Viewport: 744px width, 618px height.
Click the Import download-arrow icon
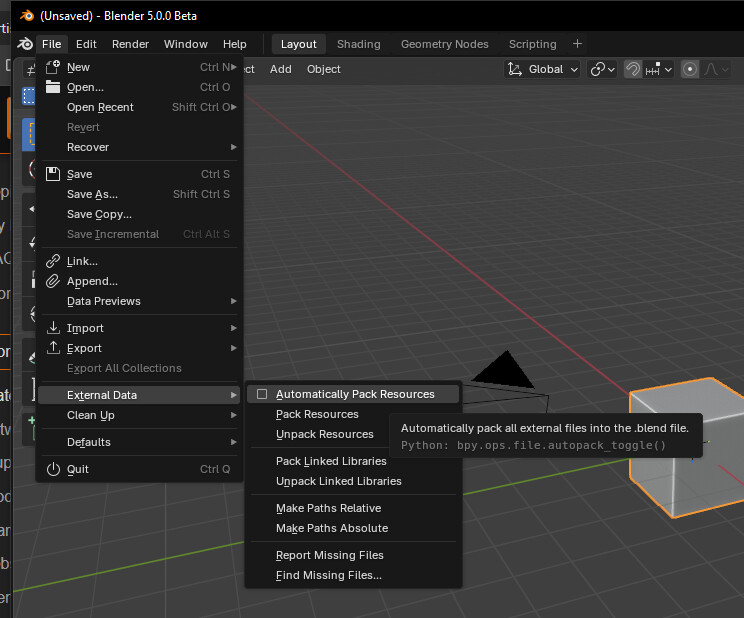pos(53,328)
